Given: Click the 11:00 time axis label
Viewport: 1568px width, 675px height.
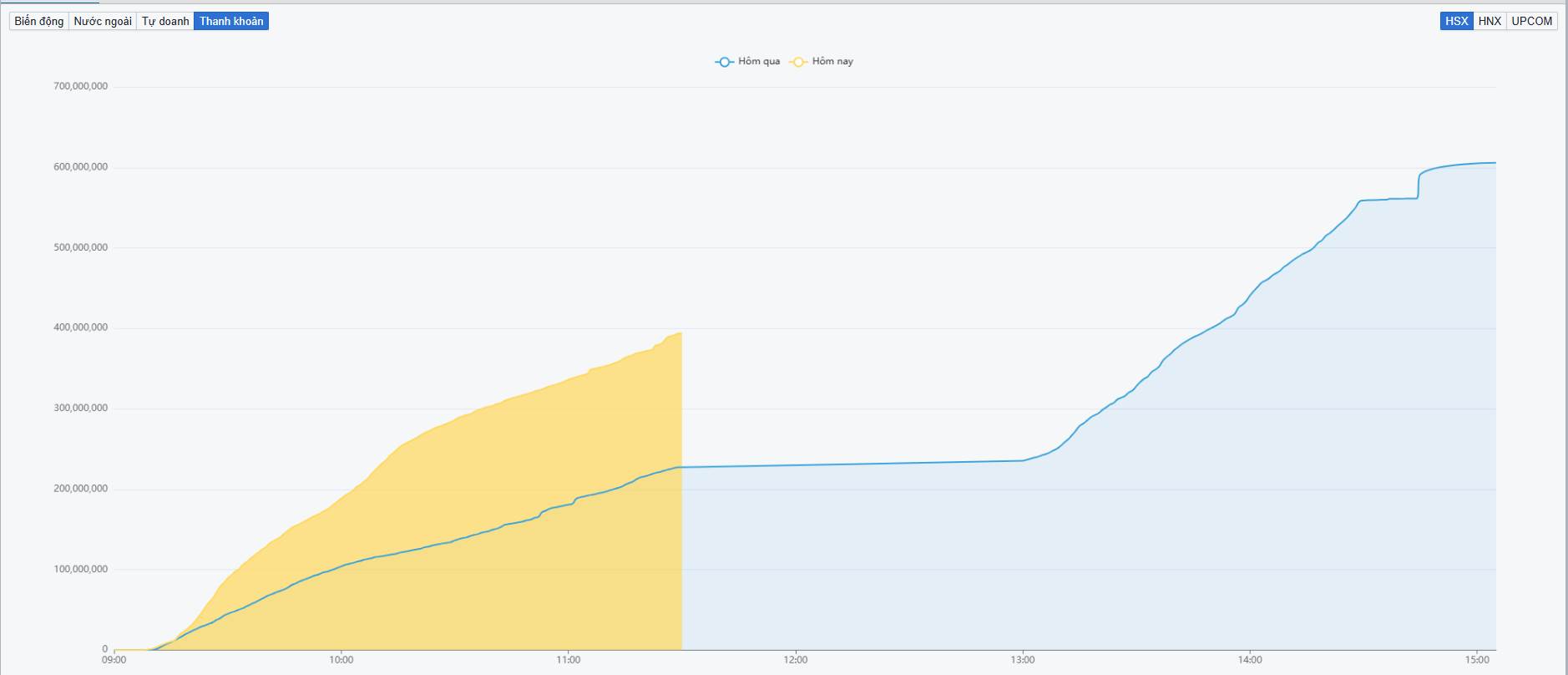Looking at the screenshot, I should coord(569,660).
